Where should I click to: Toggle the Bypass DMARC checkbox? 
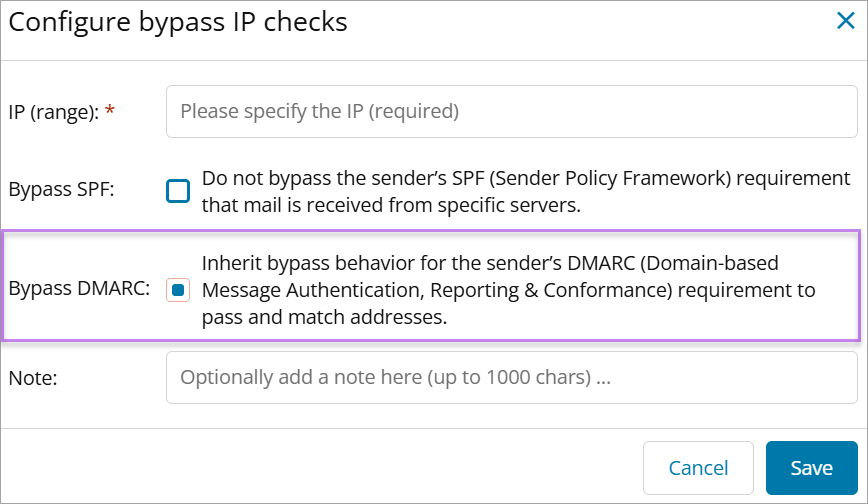[x=178, y=290]
